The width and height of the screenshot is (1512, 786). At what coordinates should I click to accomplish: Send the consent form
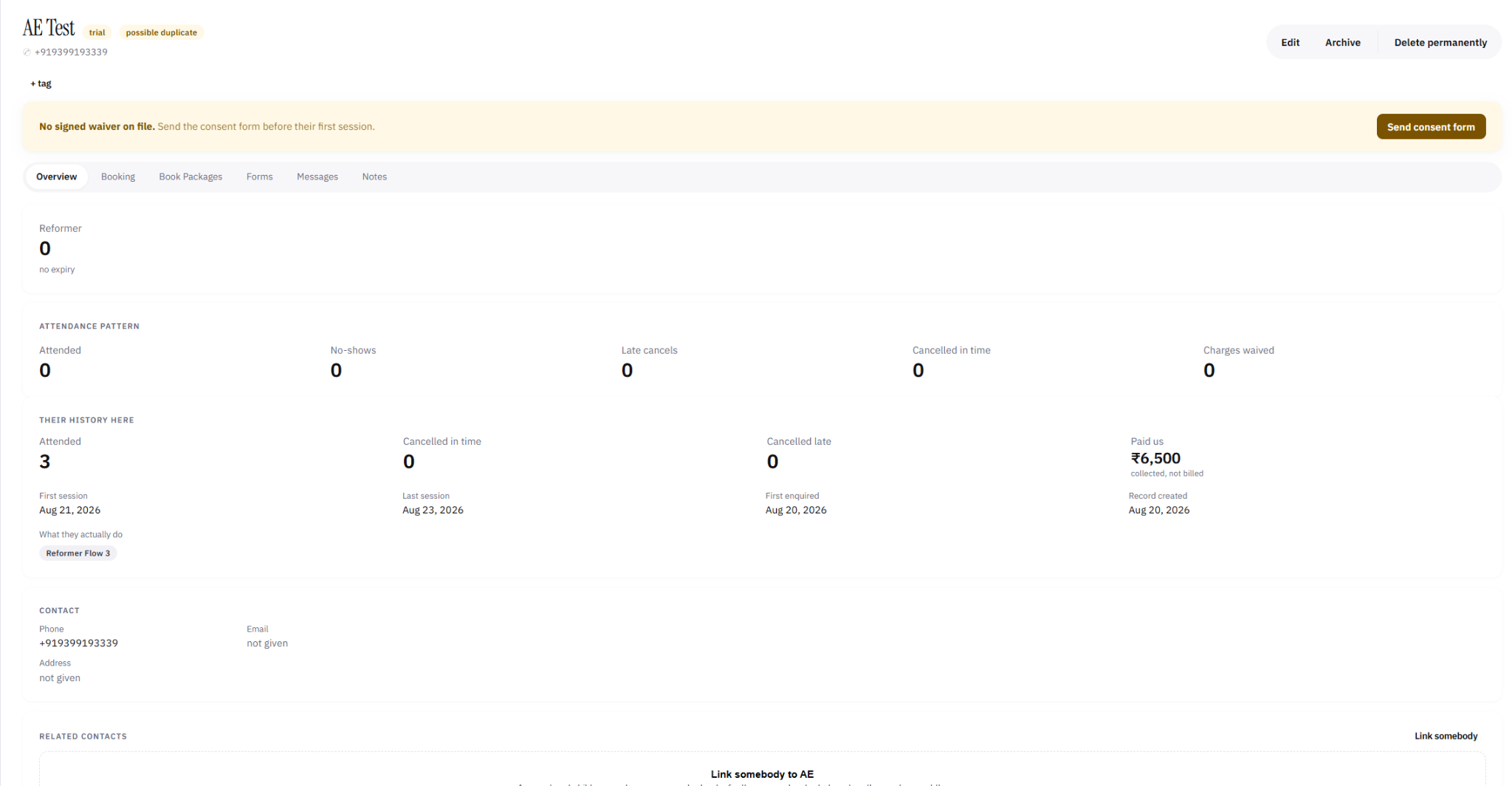click(1430, 127)
